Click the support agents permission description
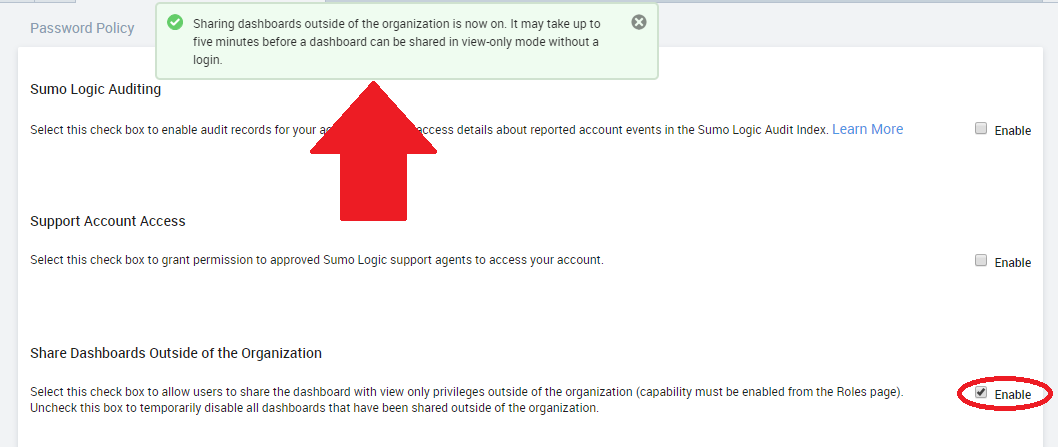The width and height of the screenshot is (1058, 447). [316, 259]
